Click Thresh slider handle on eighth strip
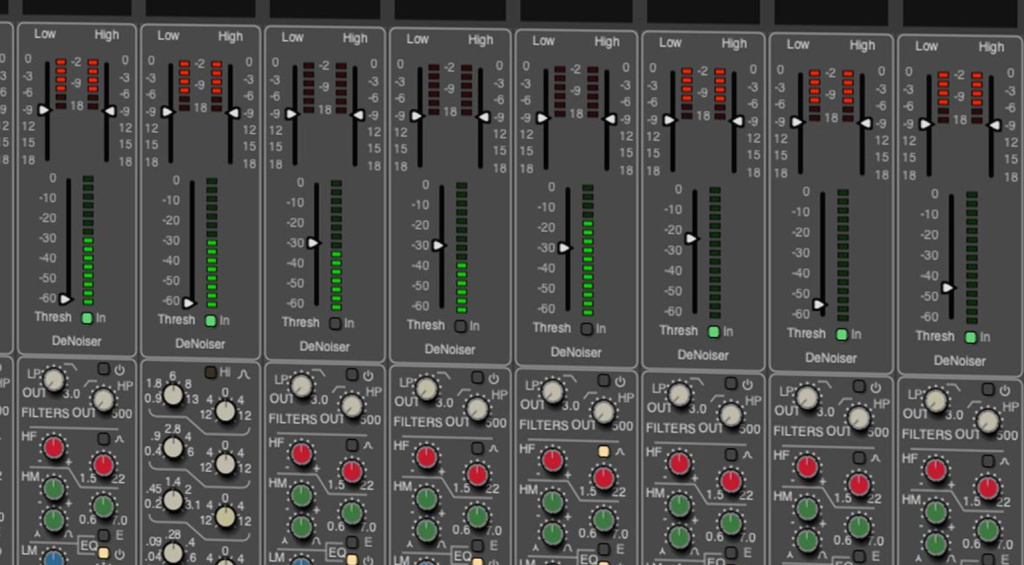 click(948, 287)
